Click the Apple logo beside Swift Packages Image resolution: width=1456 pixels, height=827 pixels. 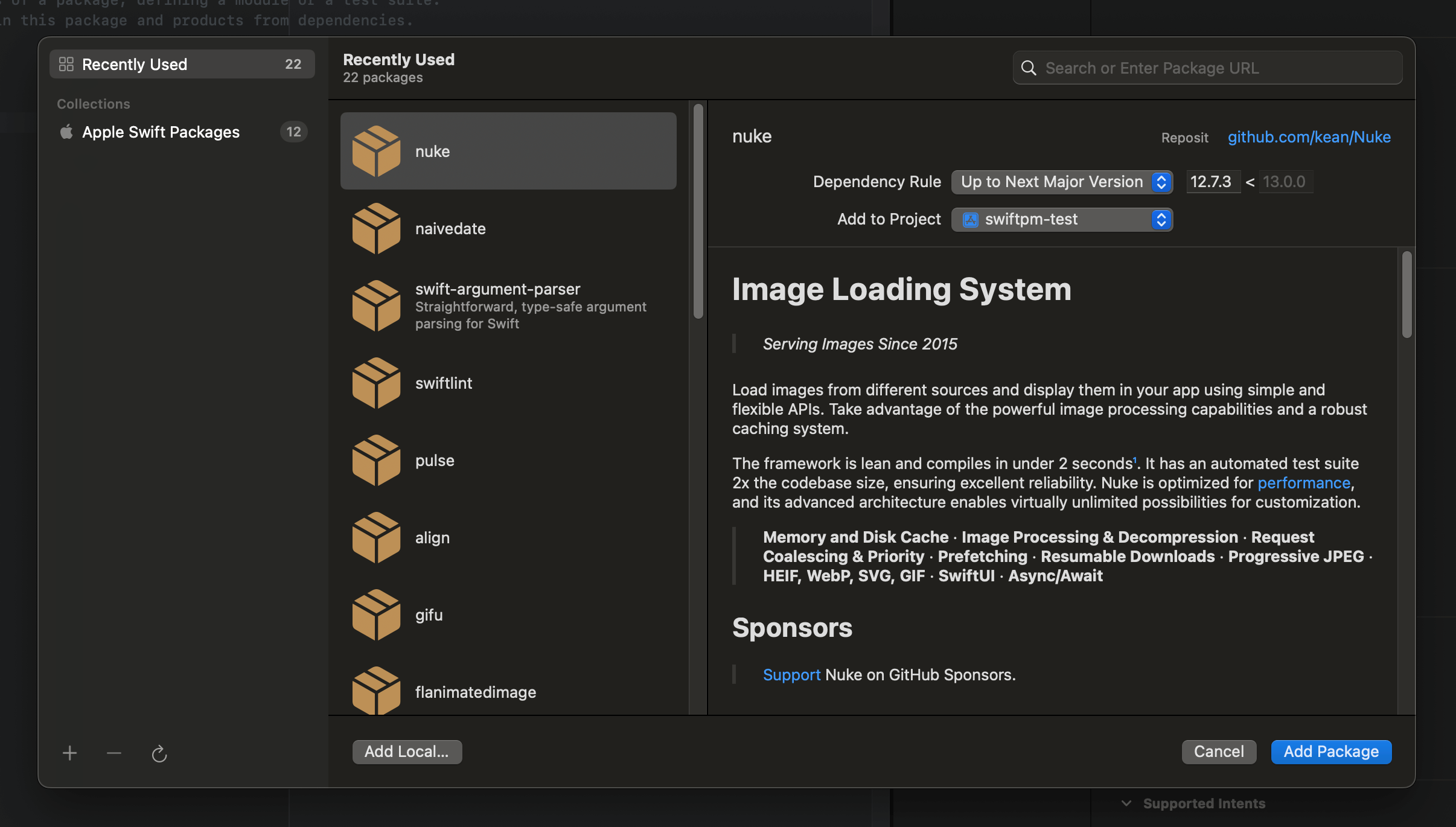66,132
